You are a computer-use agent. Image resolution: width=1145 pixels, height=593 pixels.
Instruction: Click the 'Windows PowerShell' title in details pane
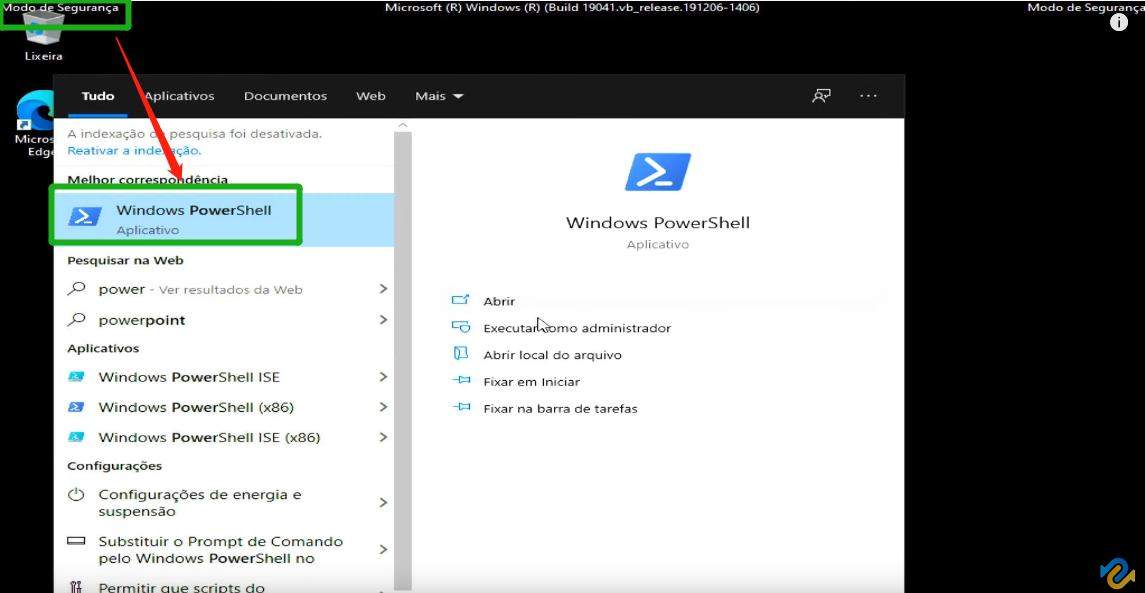pyautogui.click(x=658, y=223)
